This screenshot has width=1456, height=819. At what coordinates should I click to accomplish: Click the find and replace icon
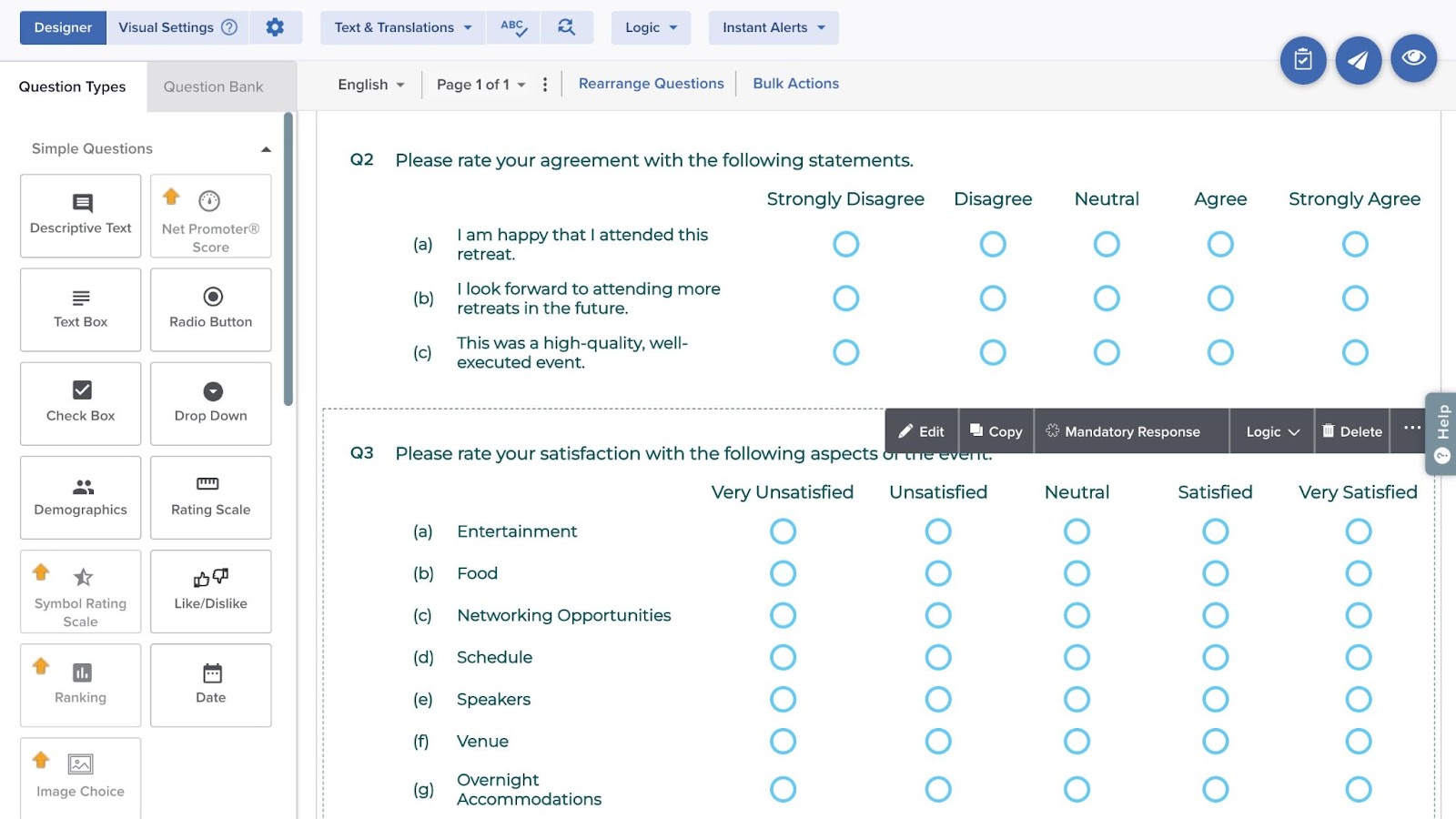(566, 27)
